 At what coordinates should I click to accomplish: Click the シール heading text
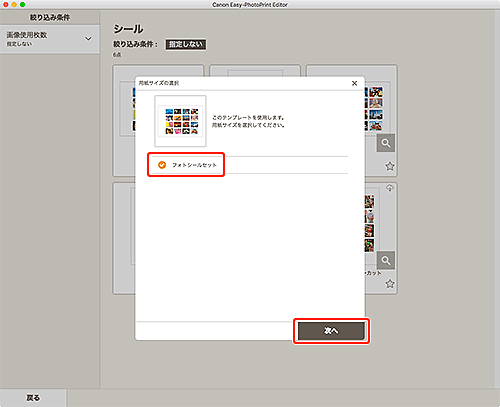tap(128, 29)
